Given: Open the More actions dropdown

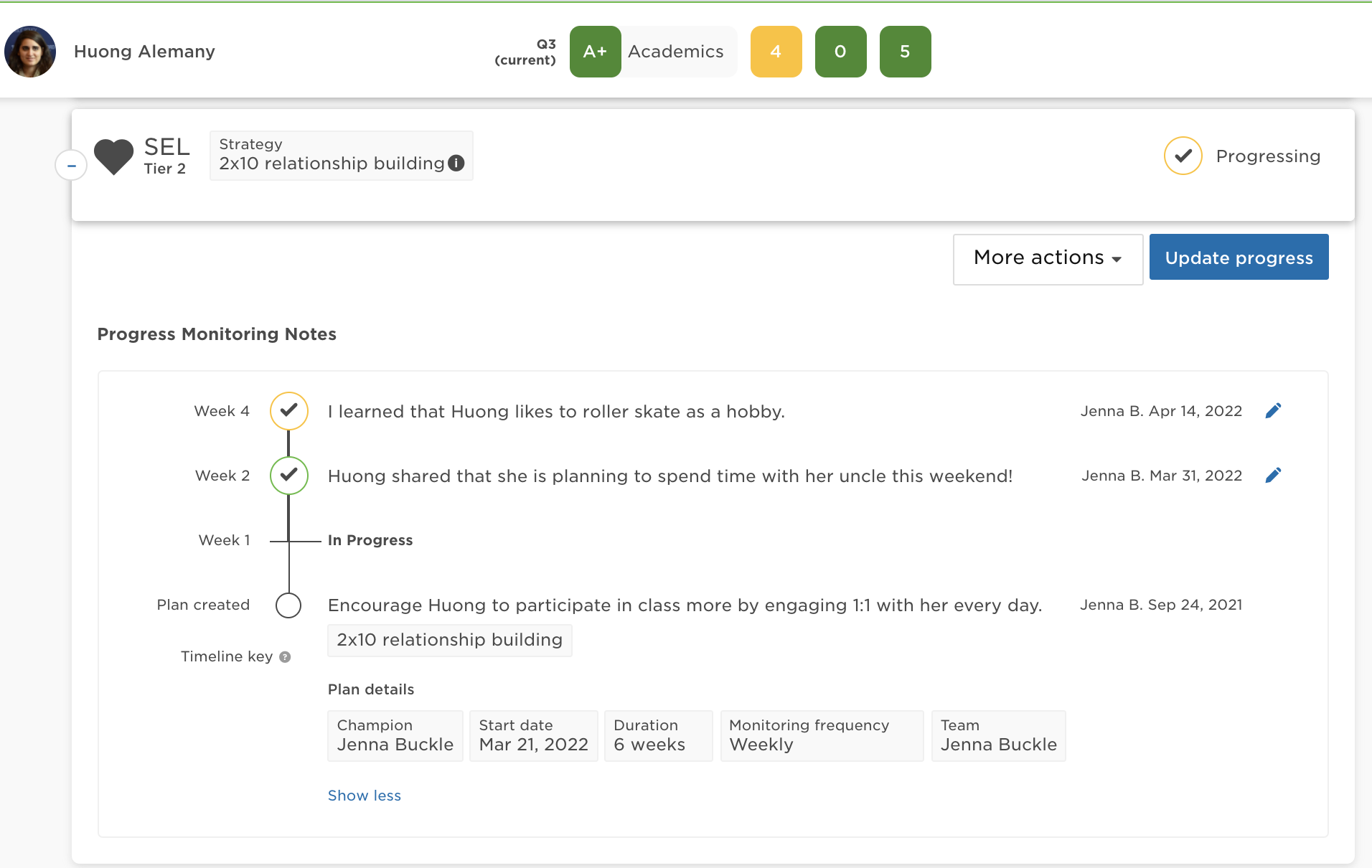Looking at the screenshot, I should click(1047, 258).
